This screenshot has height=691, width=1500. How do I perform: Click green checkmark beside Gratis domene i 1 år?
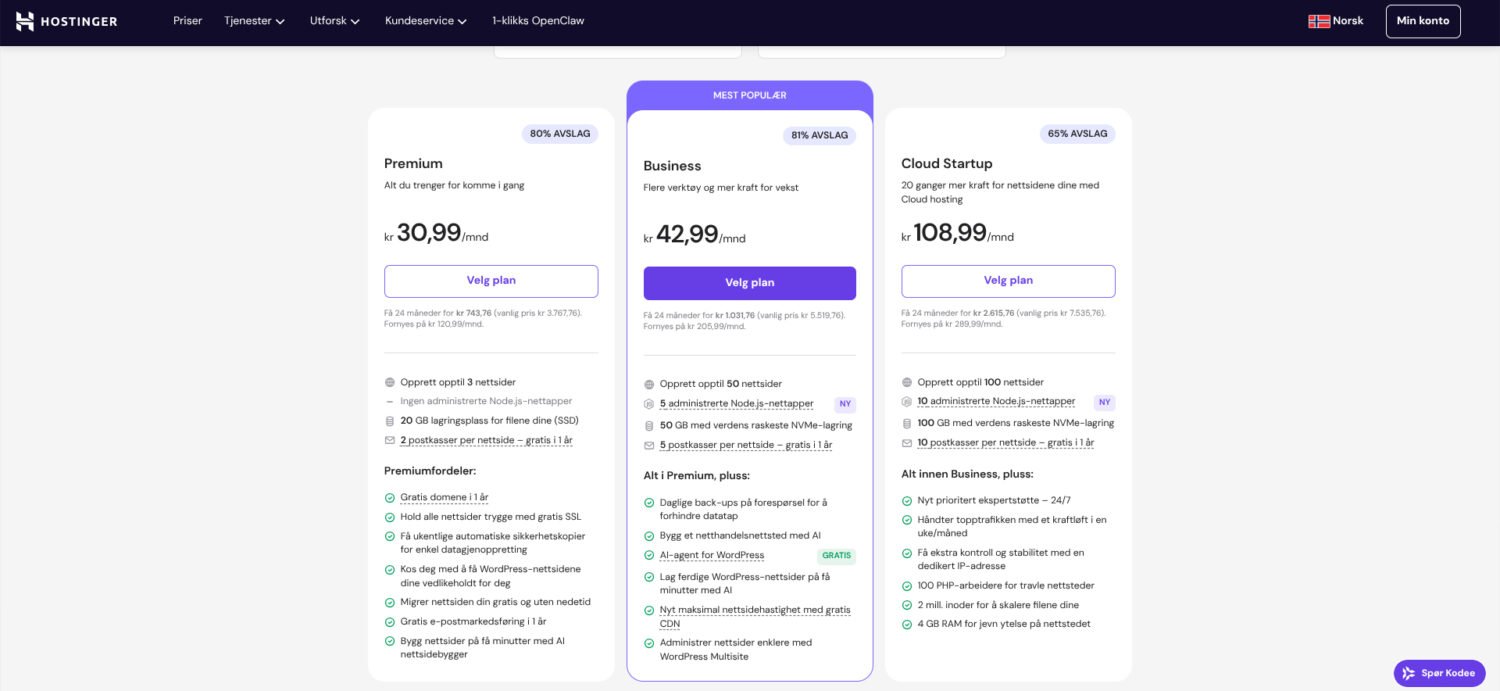[390, 497]
